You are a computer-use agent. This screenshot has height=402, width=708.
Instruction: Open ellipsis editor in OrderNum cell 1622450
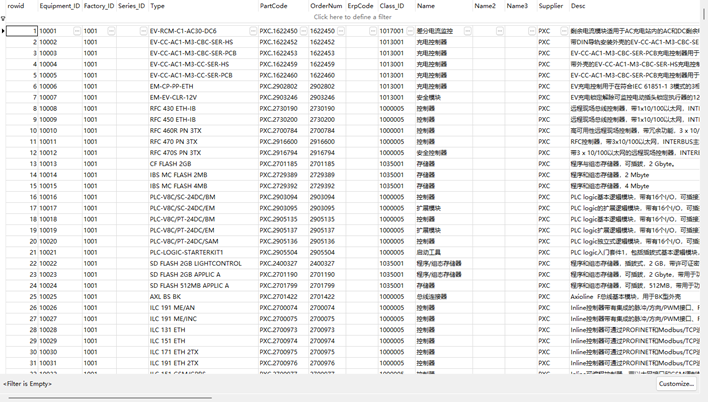tap(341, 31)
